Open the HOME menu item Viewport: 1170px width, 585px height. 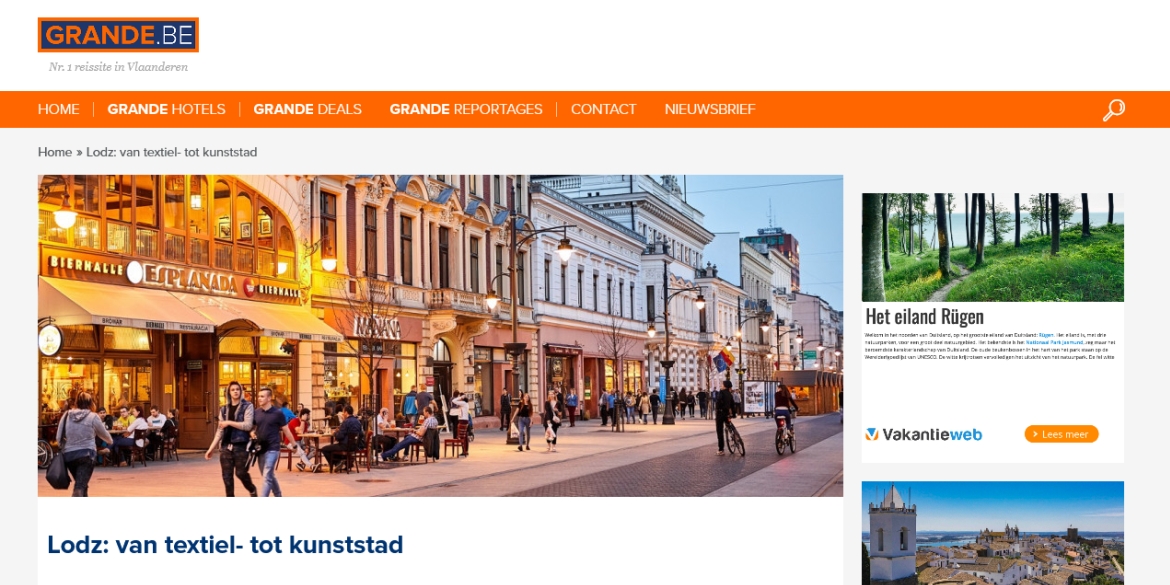(x=58, y=110)
